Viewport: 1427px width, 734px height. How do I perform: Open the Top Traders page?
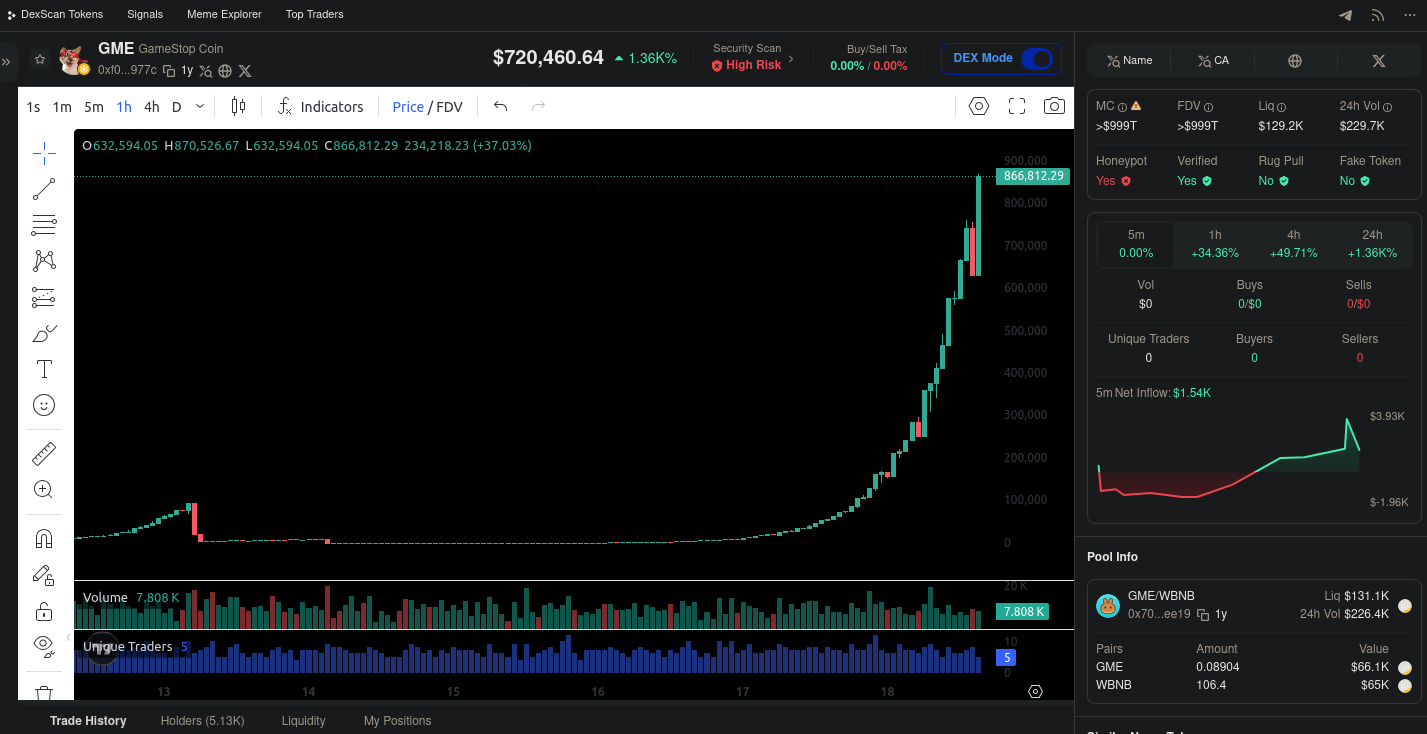314,14
